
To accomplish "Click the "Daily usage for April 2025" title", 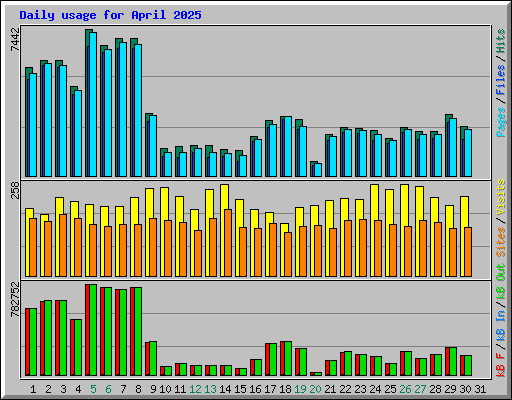I will click(110, 15).
